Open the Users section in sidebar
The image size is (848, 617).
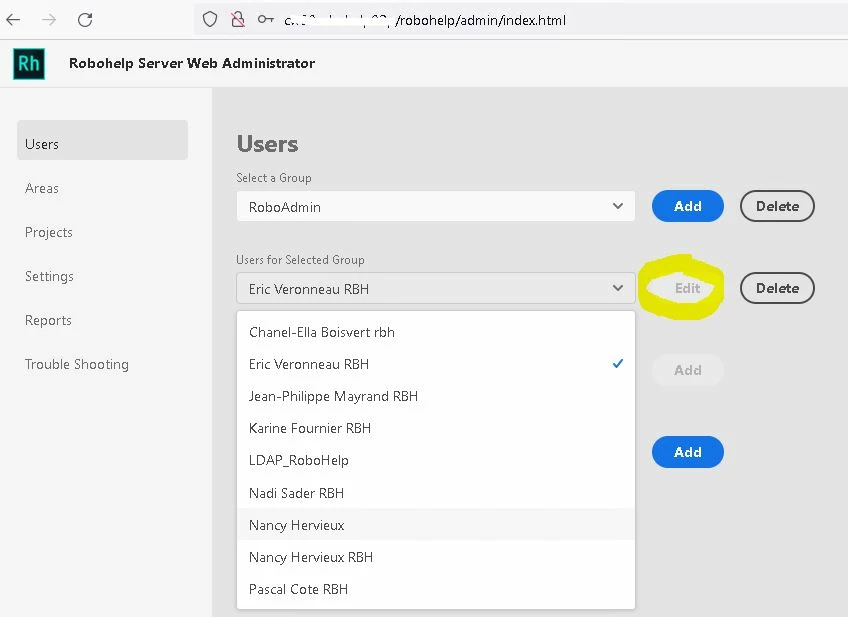coord(102,140)
